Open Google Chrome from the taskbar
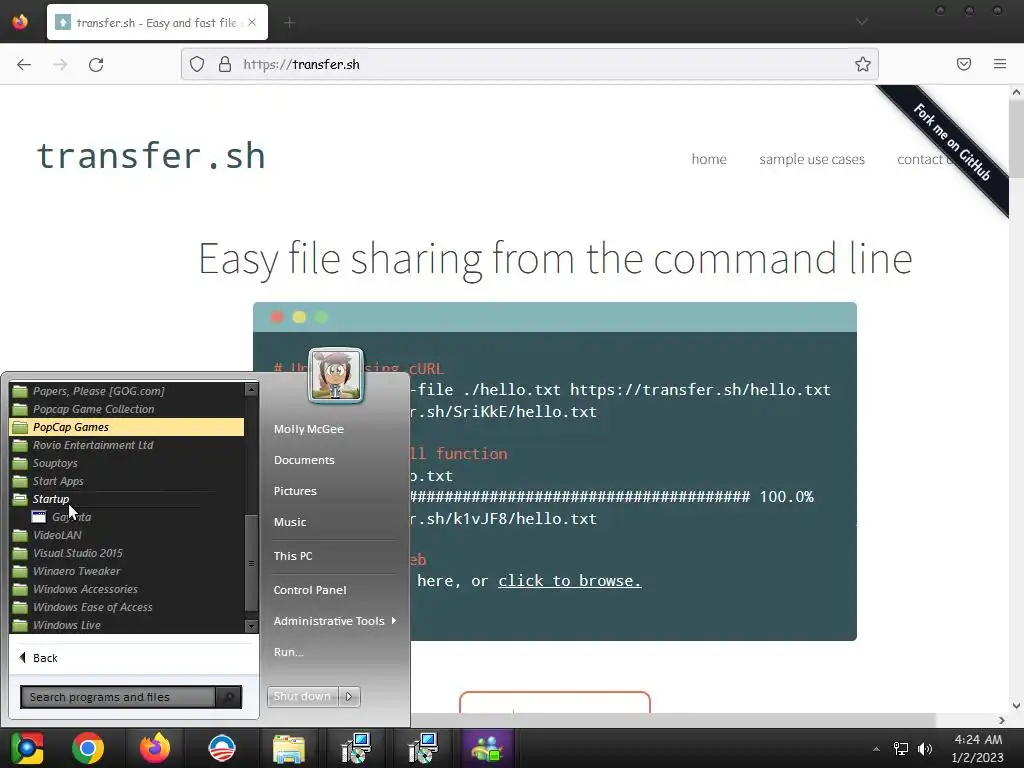The image size is (1024, 768). (88, 748)
